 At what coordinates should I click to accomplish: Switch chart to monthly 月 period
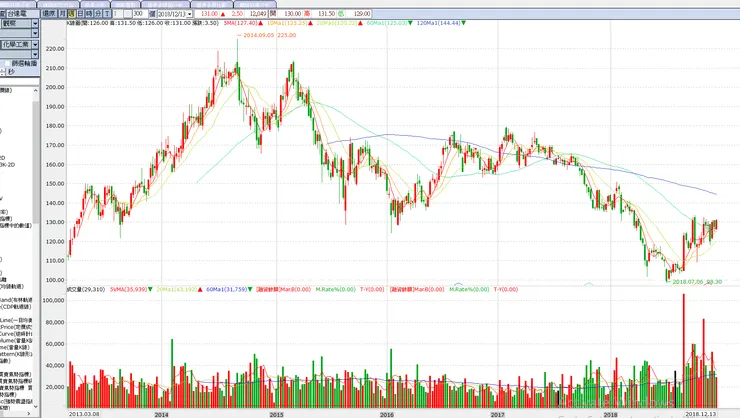[62, 14]
